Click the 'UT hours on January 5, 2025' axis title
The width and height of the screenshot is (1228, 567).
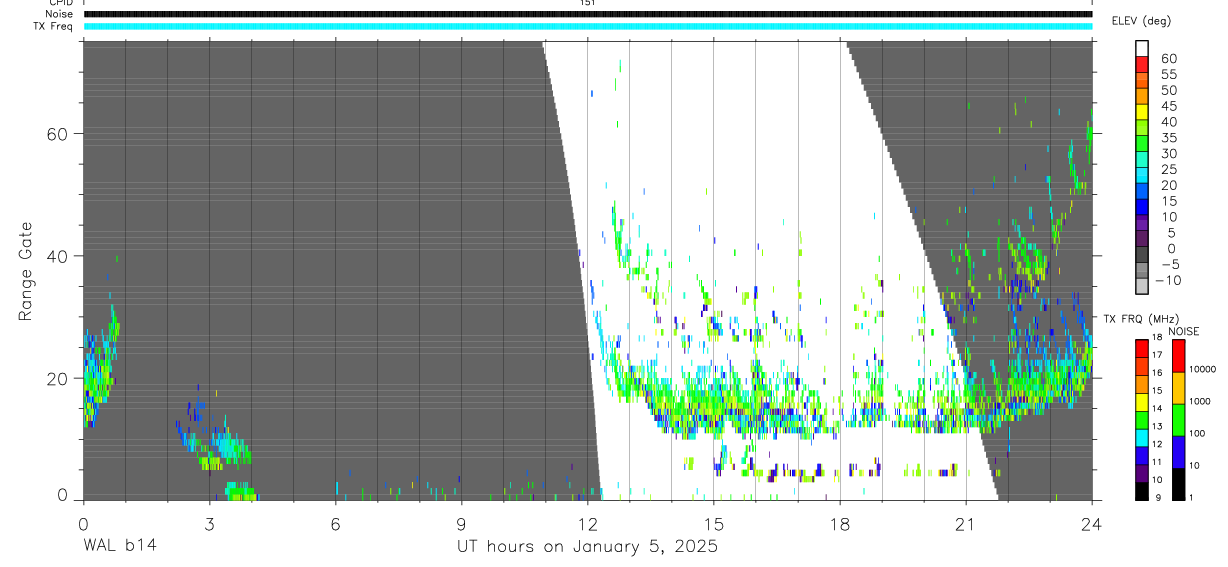click(x=587, y=547)
